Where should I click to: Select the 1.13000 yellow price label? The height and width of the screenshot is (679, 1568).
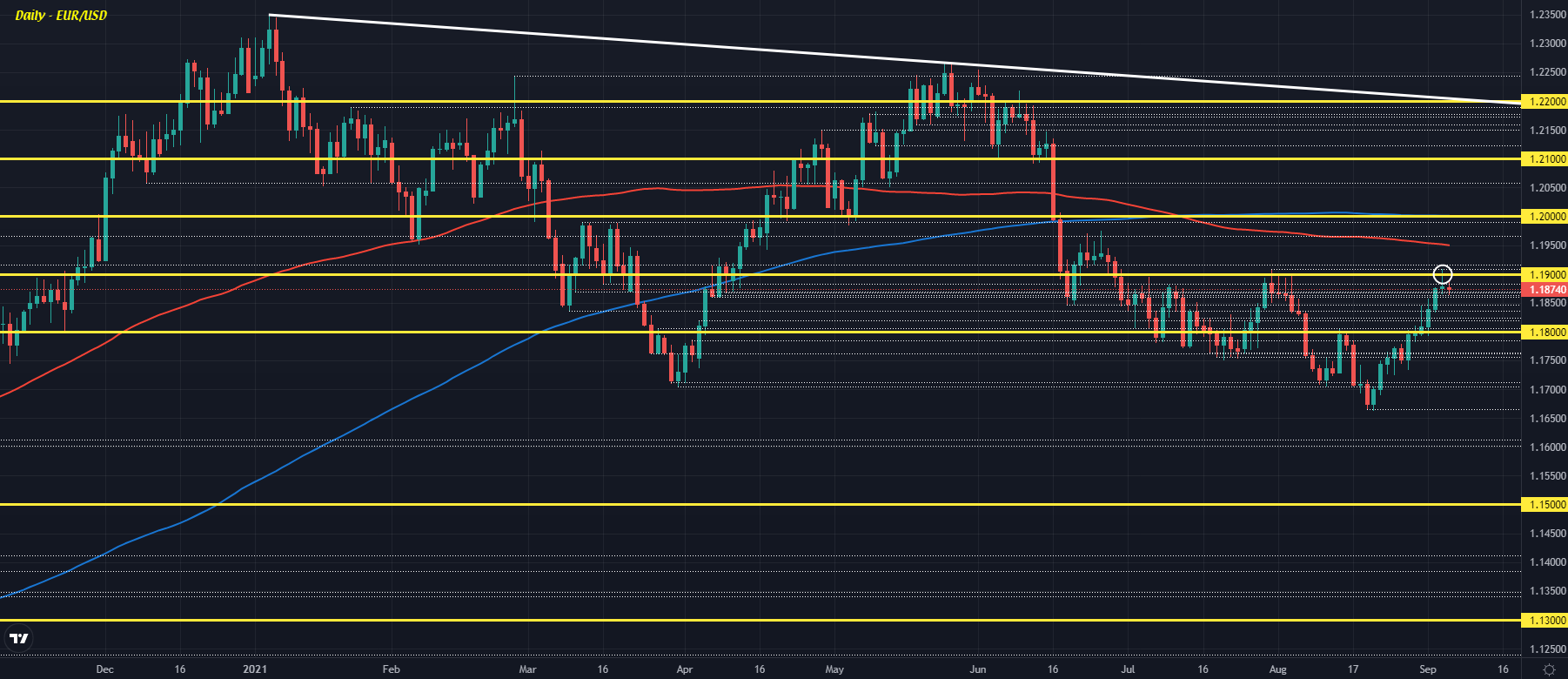pyautogui.click(x=1543, y=621)
